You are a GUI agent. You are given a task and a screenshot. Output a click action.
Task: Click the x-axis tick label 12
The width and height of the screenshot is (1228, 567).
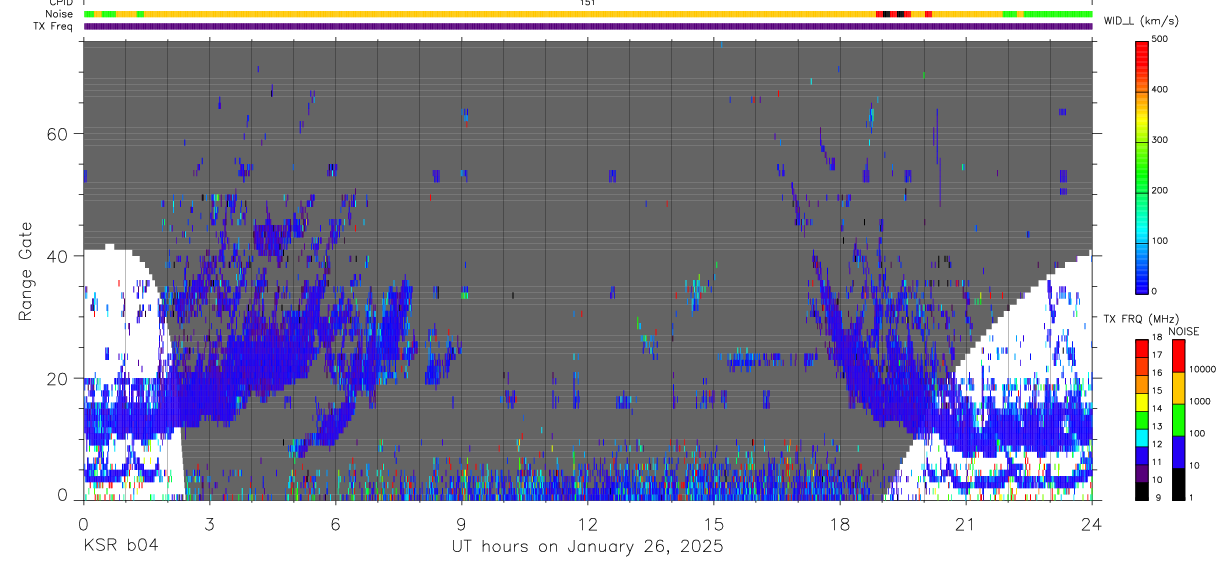[x=587, y=522]
